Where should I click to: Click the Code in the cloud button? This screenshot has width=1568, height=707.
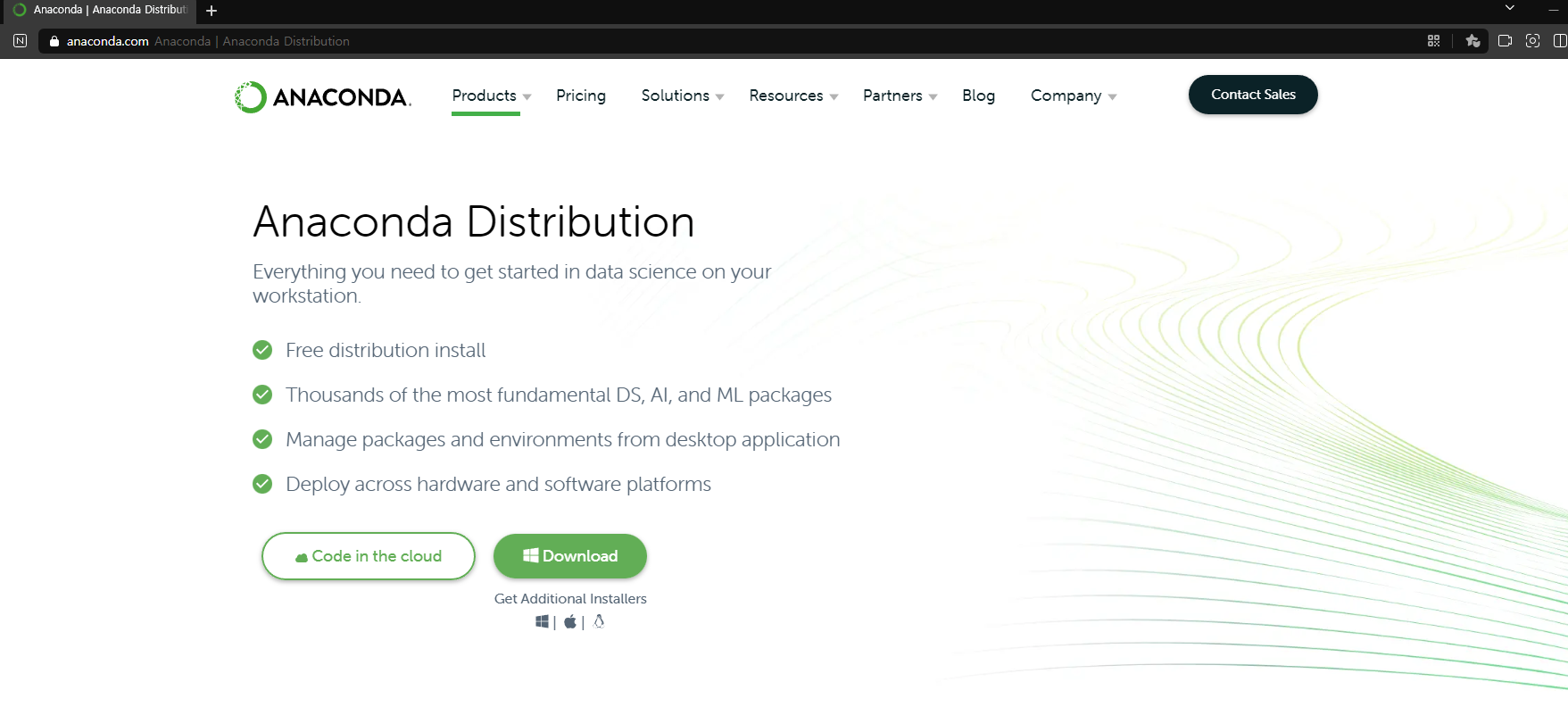coord(369,556)
